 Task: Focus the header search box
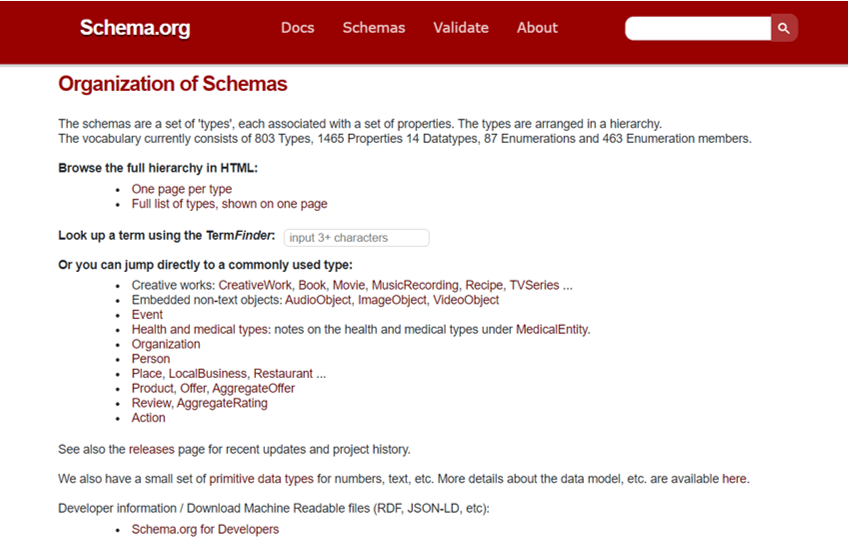click(x=698, y=28)
